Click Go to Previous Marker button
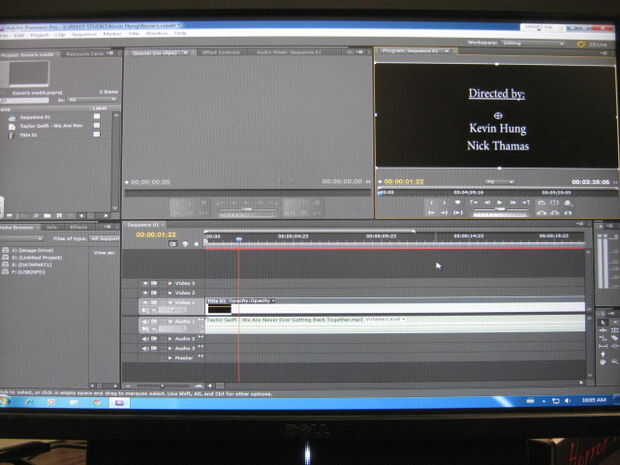 click(474, 202)
